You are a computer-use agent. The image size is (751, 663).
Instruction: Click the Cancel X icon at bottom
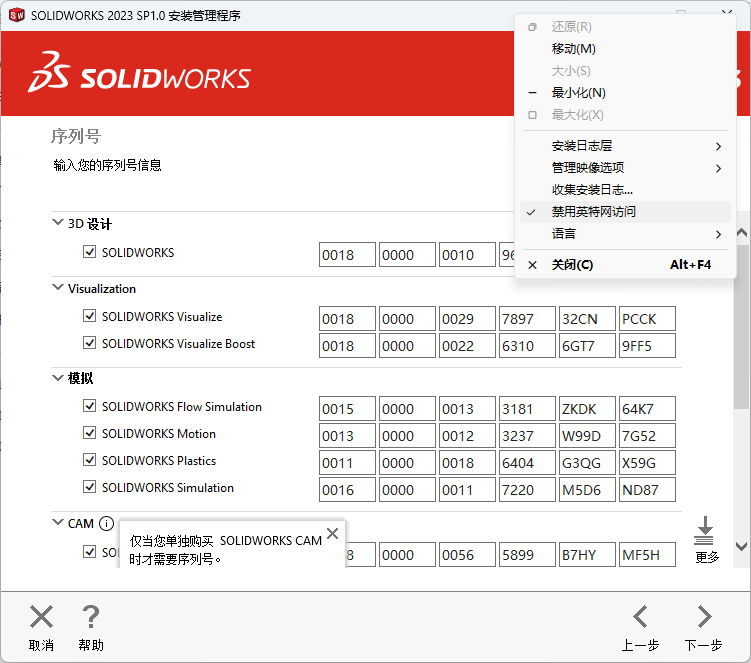pyautogui.click(x=41, y=617)
